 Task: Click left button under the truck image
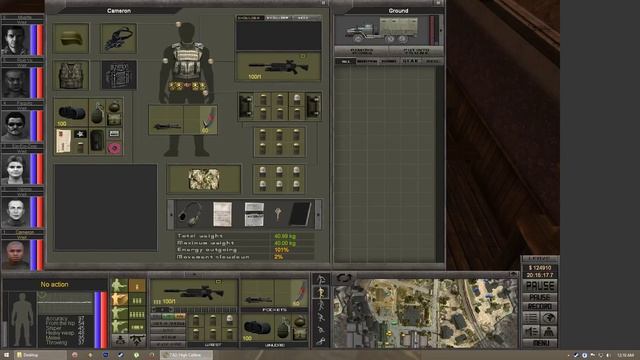coord(362,51)
